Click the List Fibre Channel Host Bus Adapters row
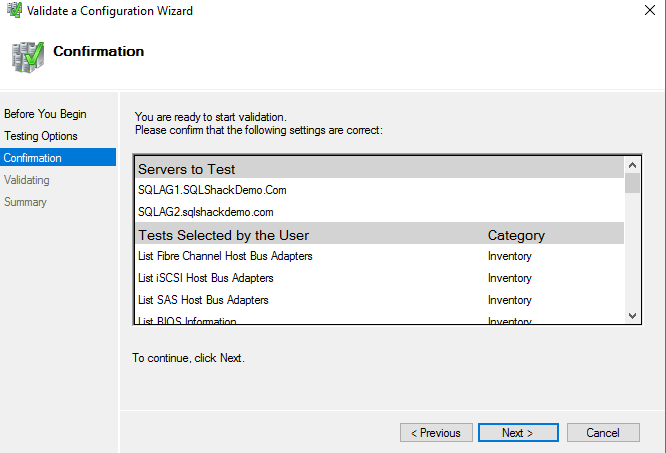Image resolution: width=666 pixels, height=453 pixels. (x=225, y=256)
